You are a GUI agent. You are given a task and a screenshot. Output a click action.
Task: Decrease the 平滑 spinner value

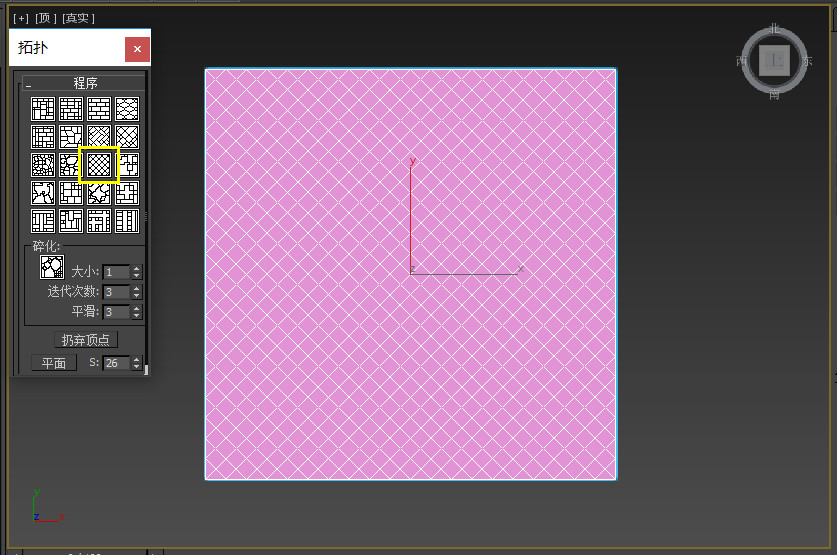click(137, 315)
